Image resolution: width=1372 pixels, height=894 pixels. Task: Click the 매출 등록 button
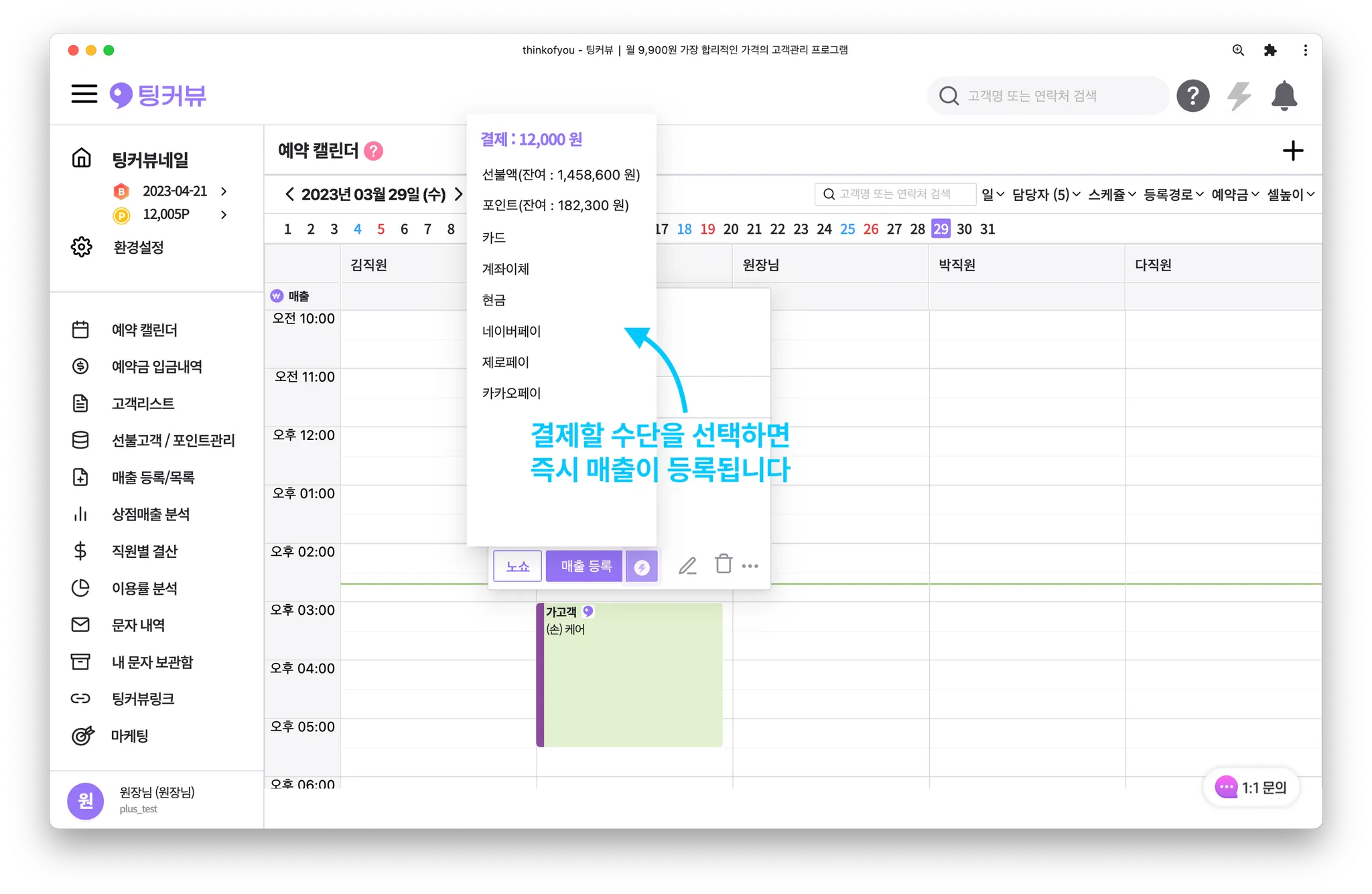(585, 567)
